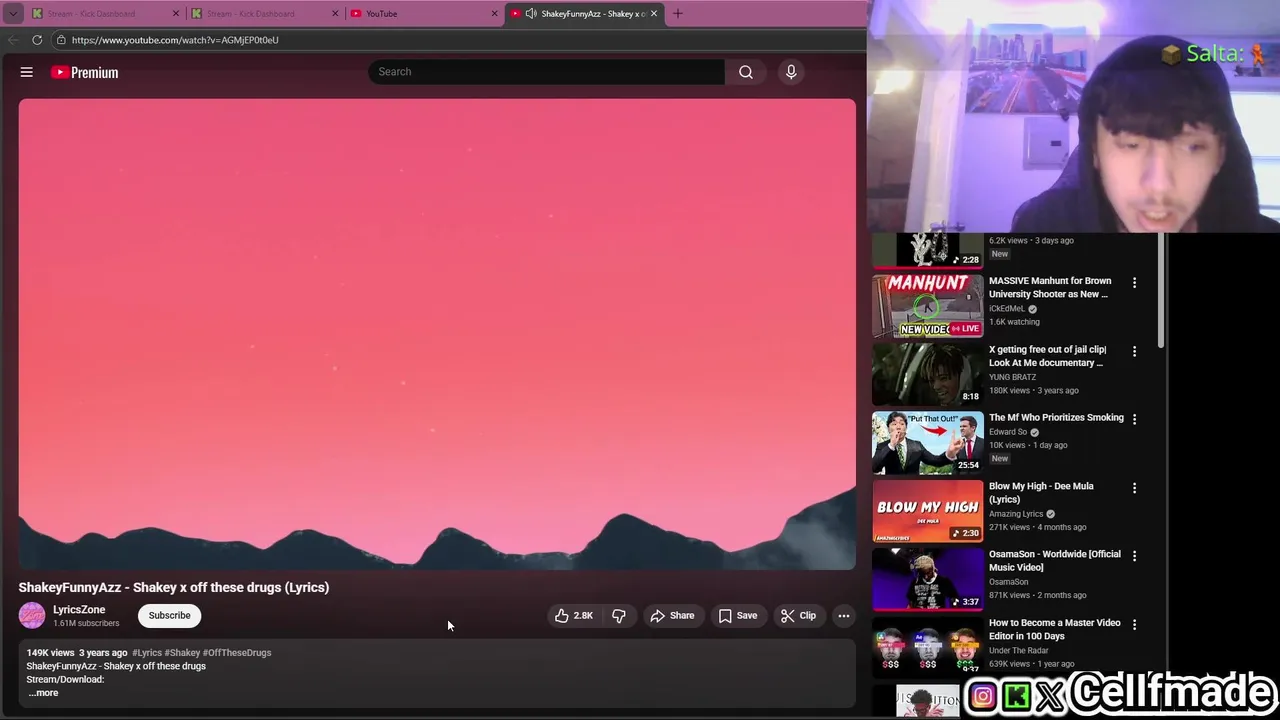
Task: Click the search magnifier button
Action: (x=746, y=72)
